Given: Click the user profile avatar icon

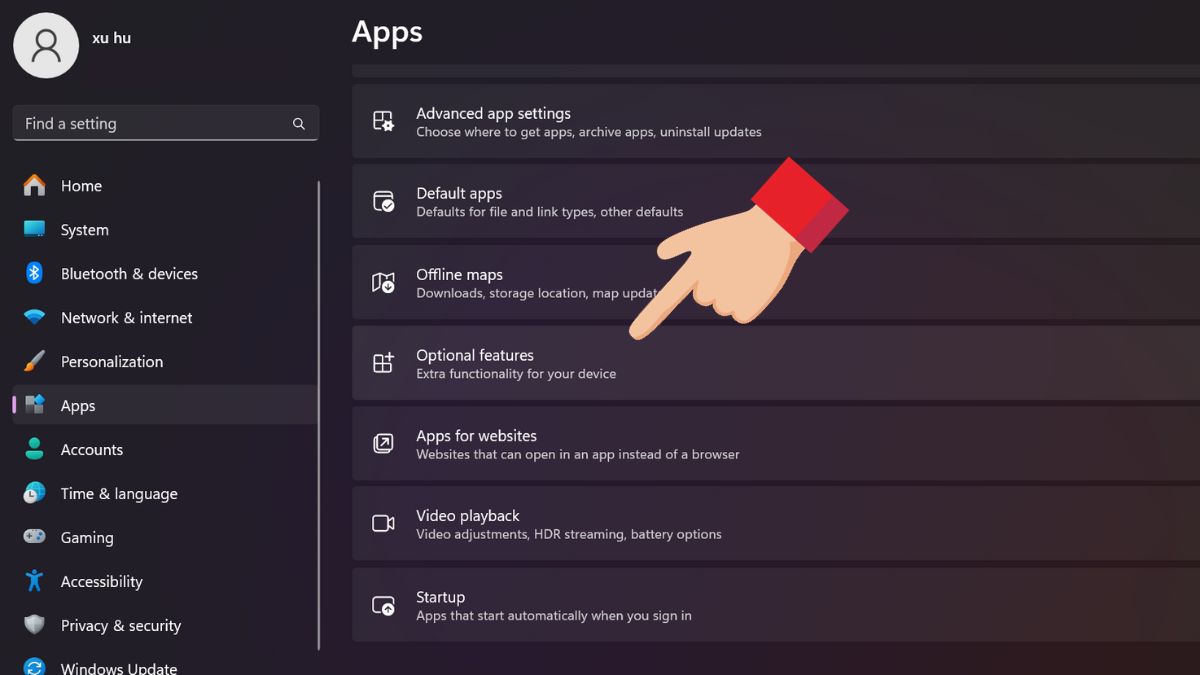Looking at the screenshot, I should 46,46.
